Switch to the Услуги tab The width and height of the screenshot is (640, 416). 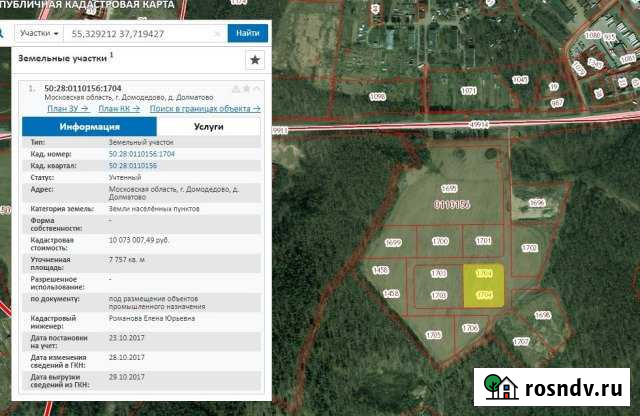(x=208, y=128)
